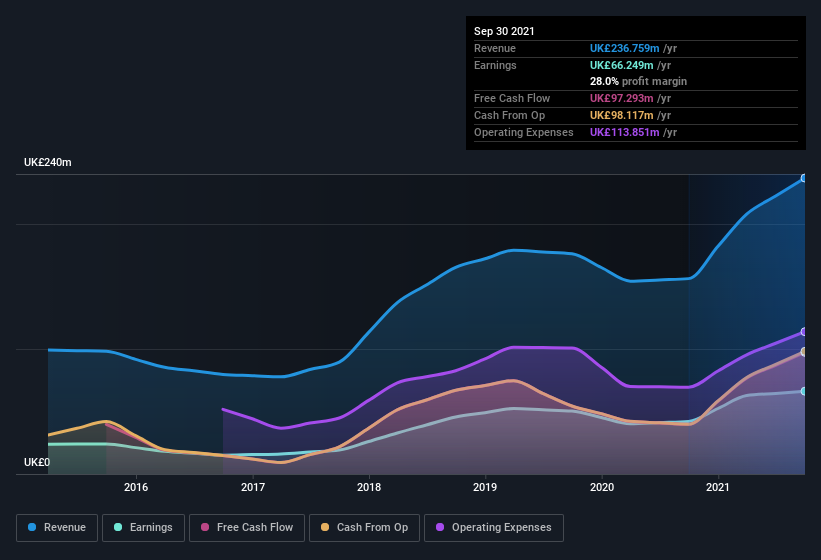
Task: Toggle the Cash From Op series
Action: tap(362, 527)
